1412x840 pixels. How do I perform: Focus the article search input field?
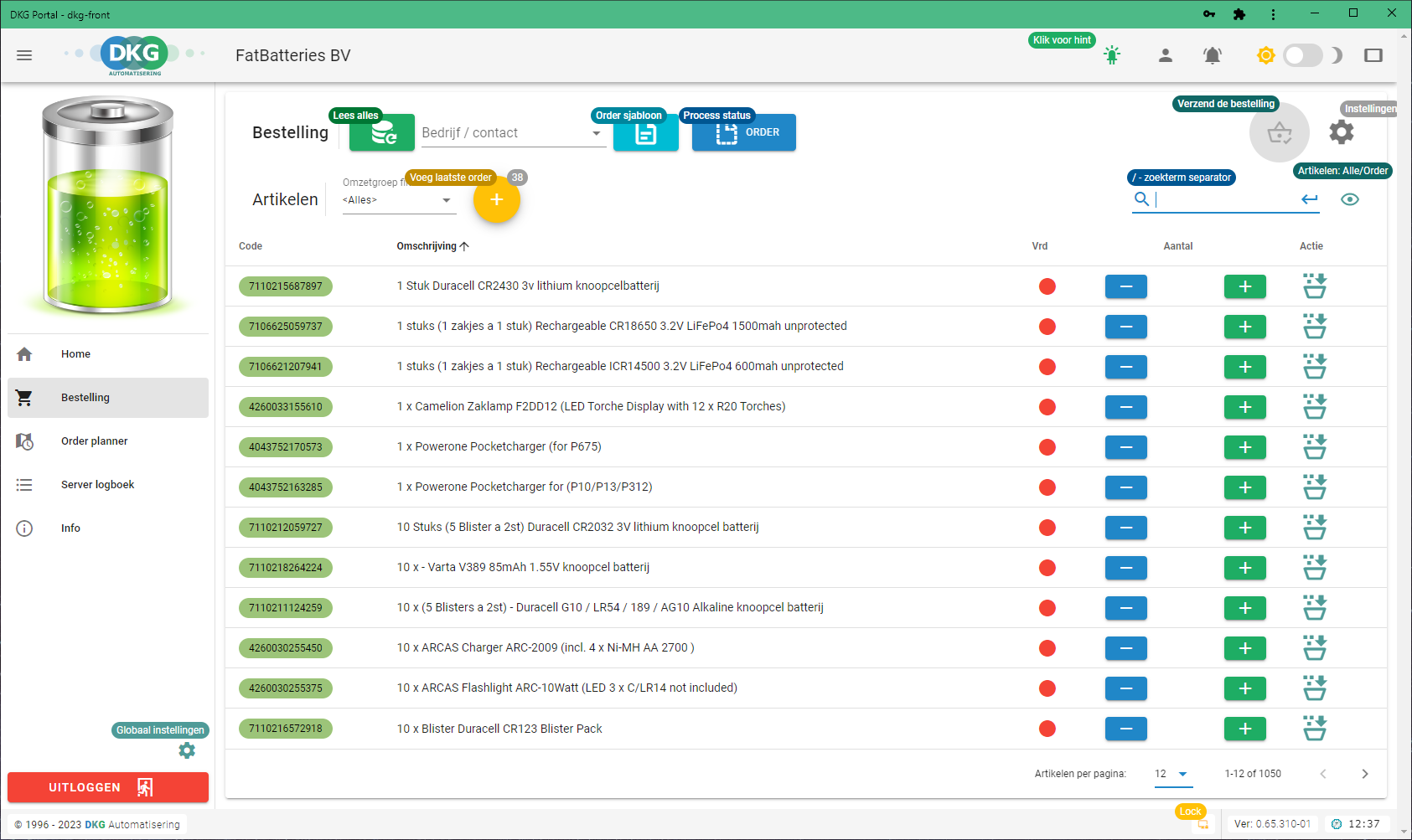(x=1226, y=199)
